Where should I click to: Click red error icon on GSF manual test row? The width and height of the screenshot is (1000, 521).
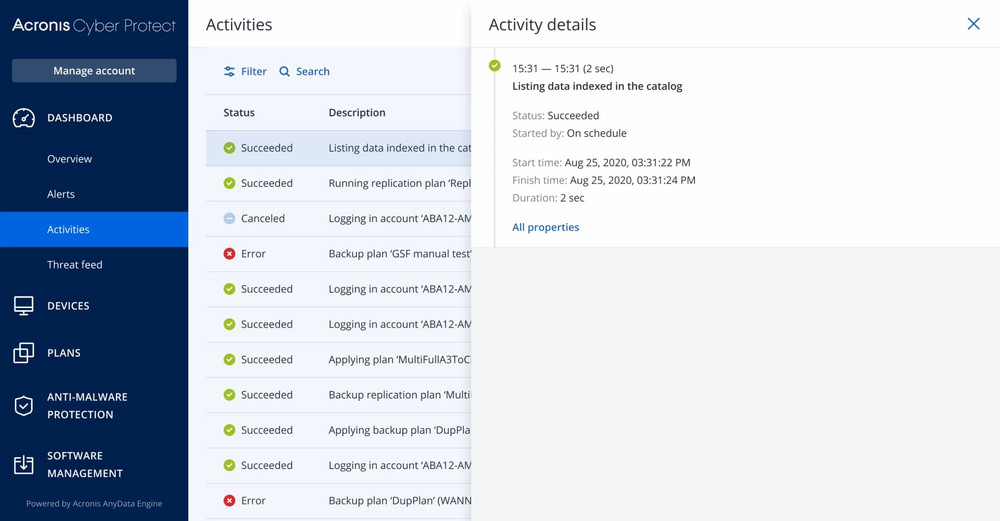point(230,254)
